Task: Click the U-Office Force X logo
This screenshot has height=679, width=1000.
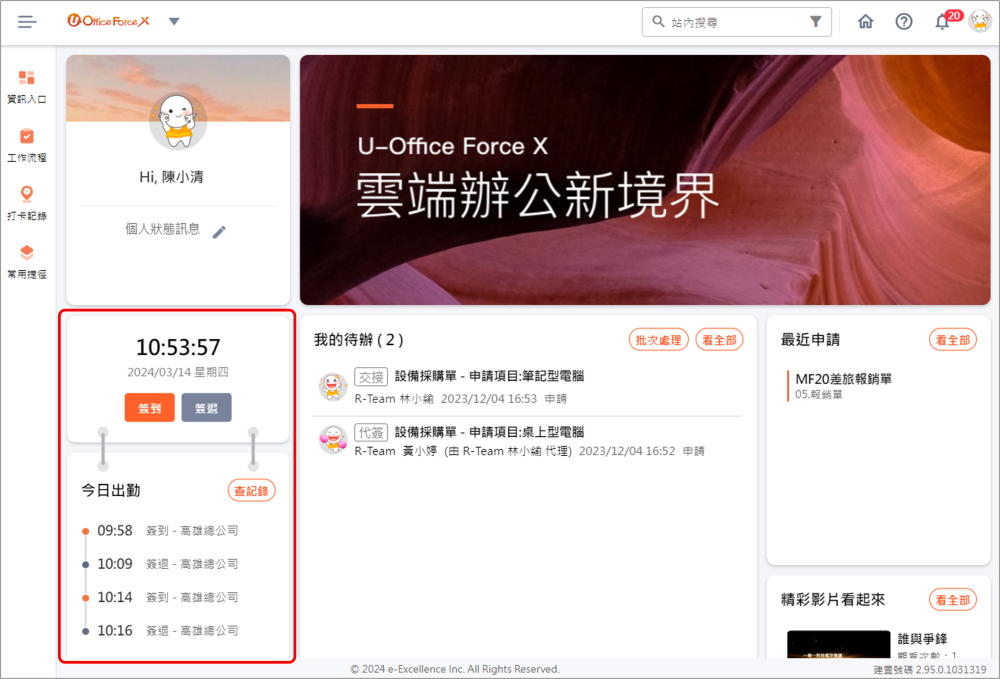Action: pyautogui.click(x=108, y=21)
